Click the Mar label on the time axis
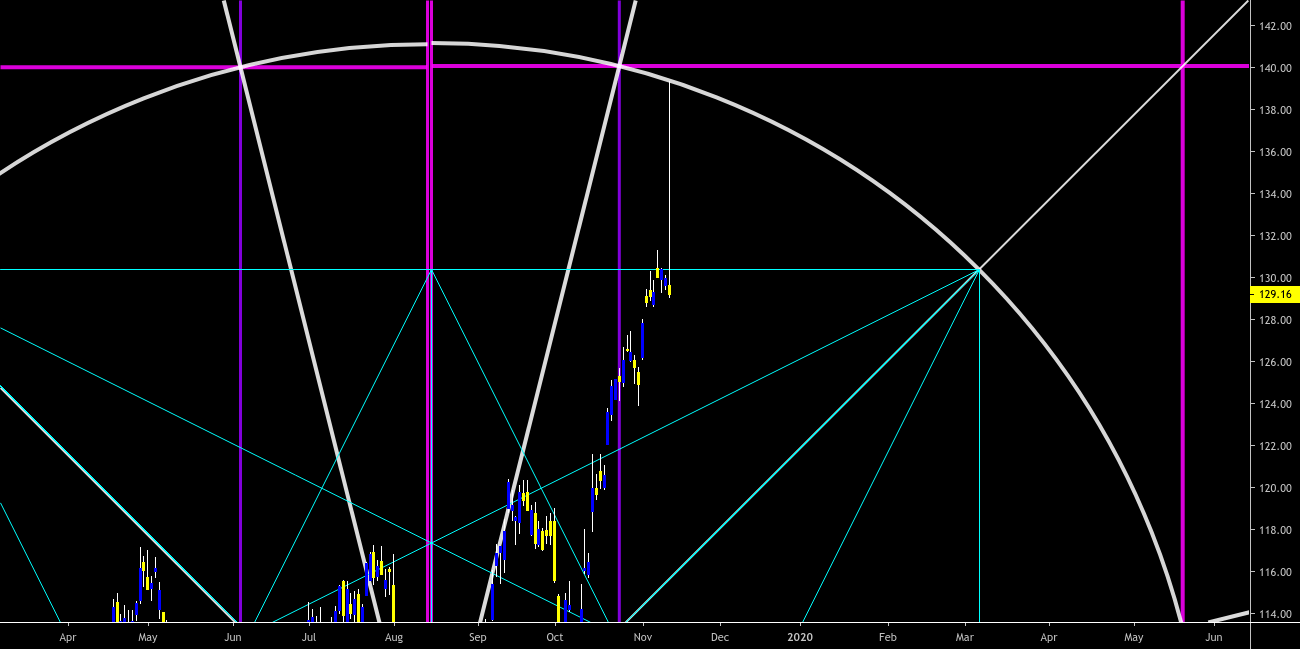1300x649 pixels. [x=965, y=637]
